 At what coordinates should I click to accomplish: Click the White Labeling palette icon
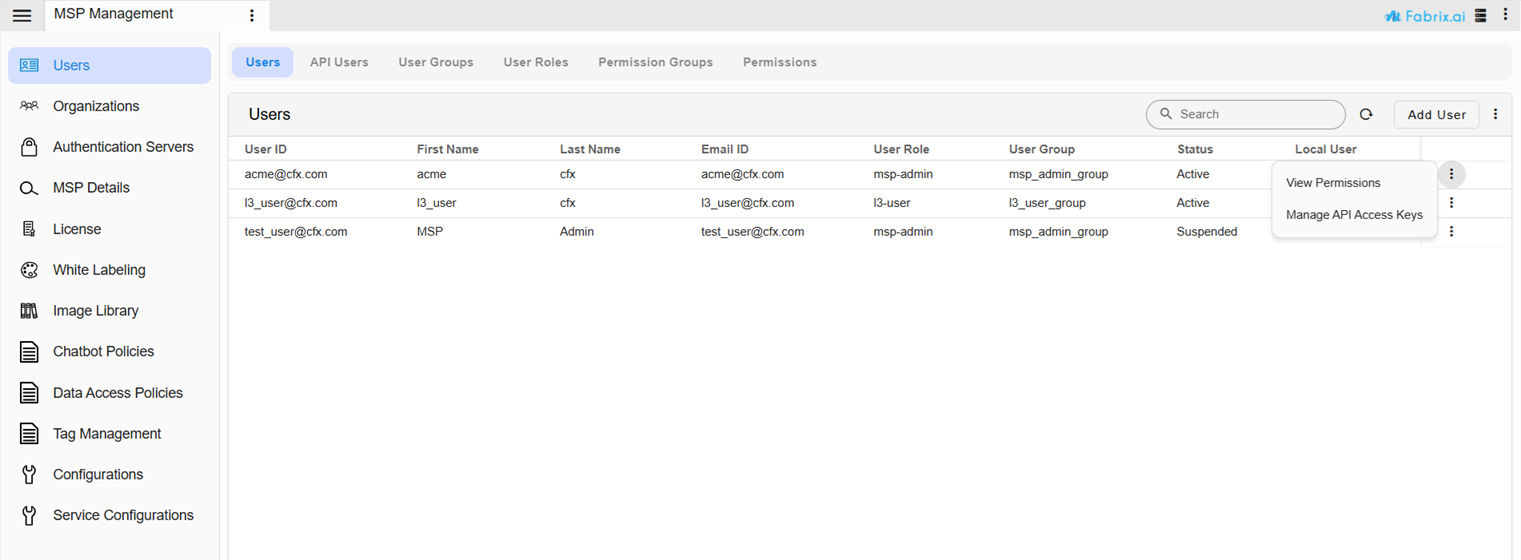29,270
